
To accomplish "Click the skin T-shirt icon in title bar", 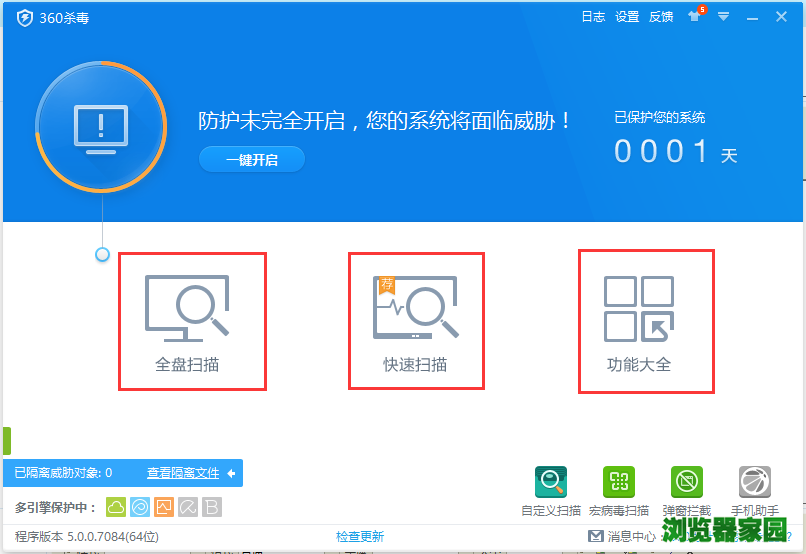I will (x=694, y=17).
